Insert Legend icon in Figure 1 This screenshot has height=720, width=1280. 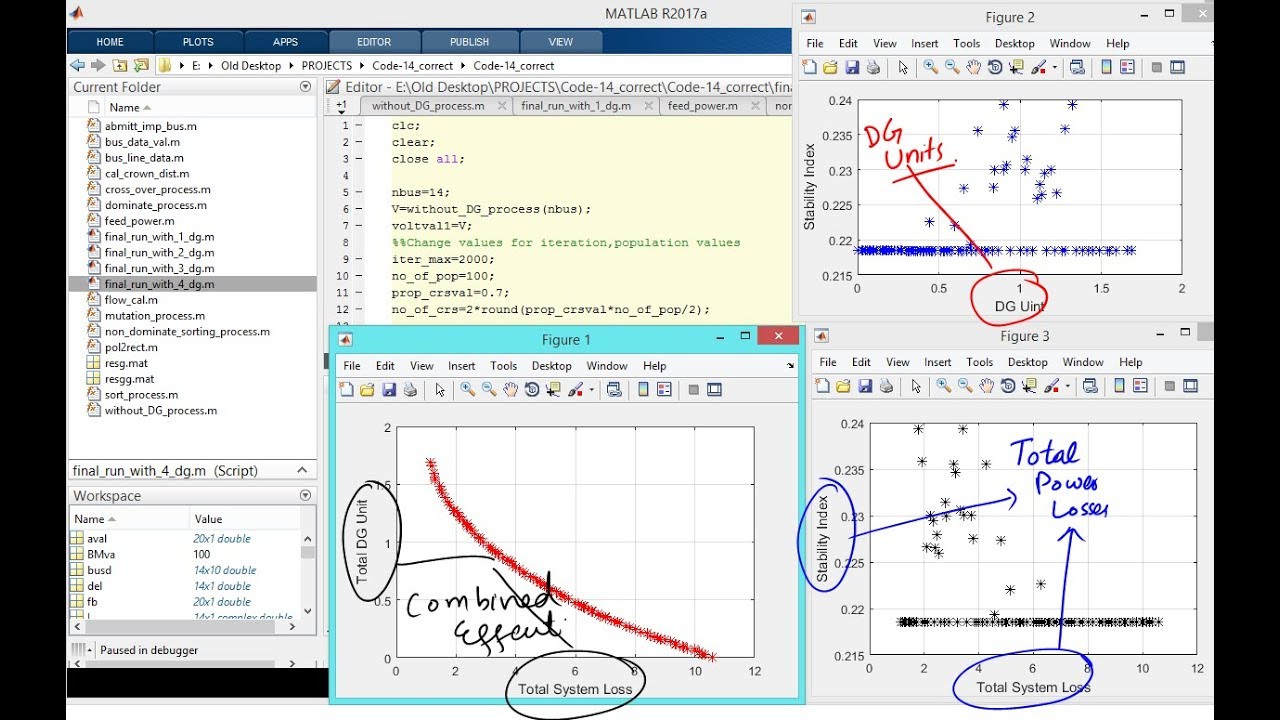pyautogui.click(x=665, y=390)
